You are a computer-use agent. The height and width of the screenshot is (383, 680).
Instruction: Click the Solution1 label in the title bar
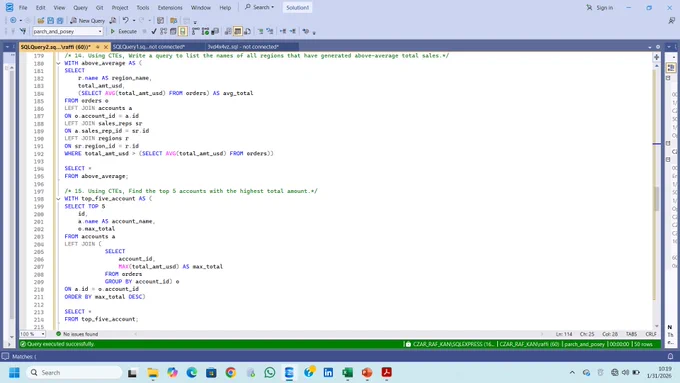click(298, 7)
